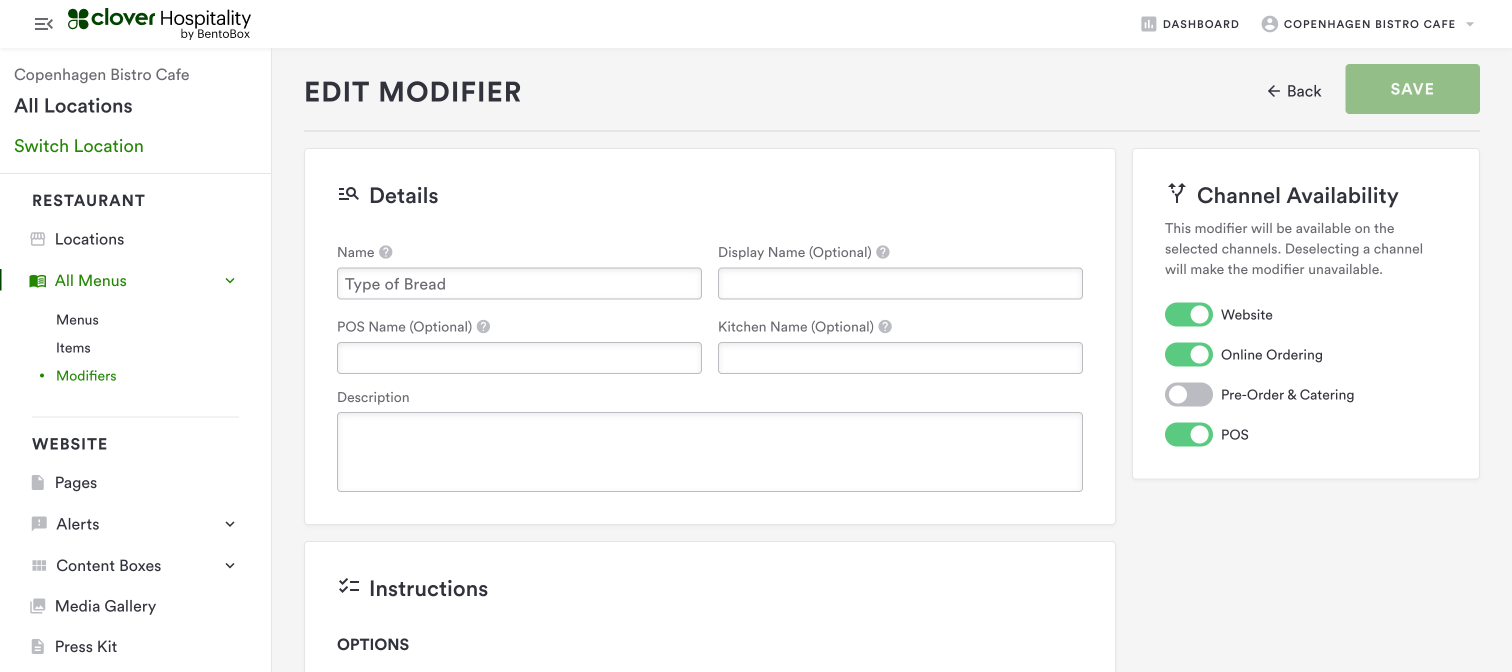1512x672 pixels.
Task: Click the Clover Hospitality logo
Action: coord(159,24)
